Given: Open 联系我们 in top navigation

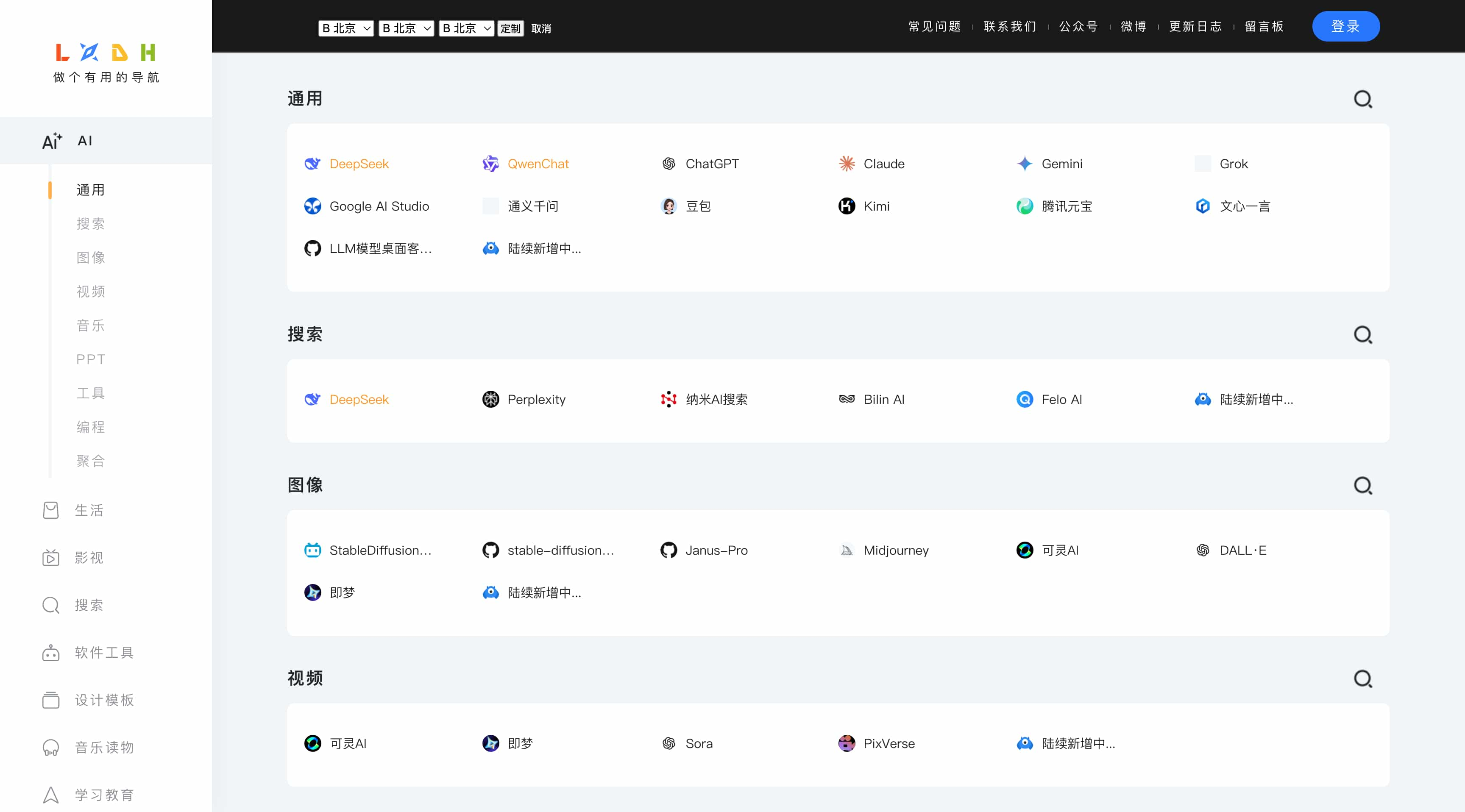Looking at the screenshot, I should pyautogui.click(x=1009, y=27).
